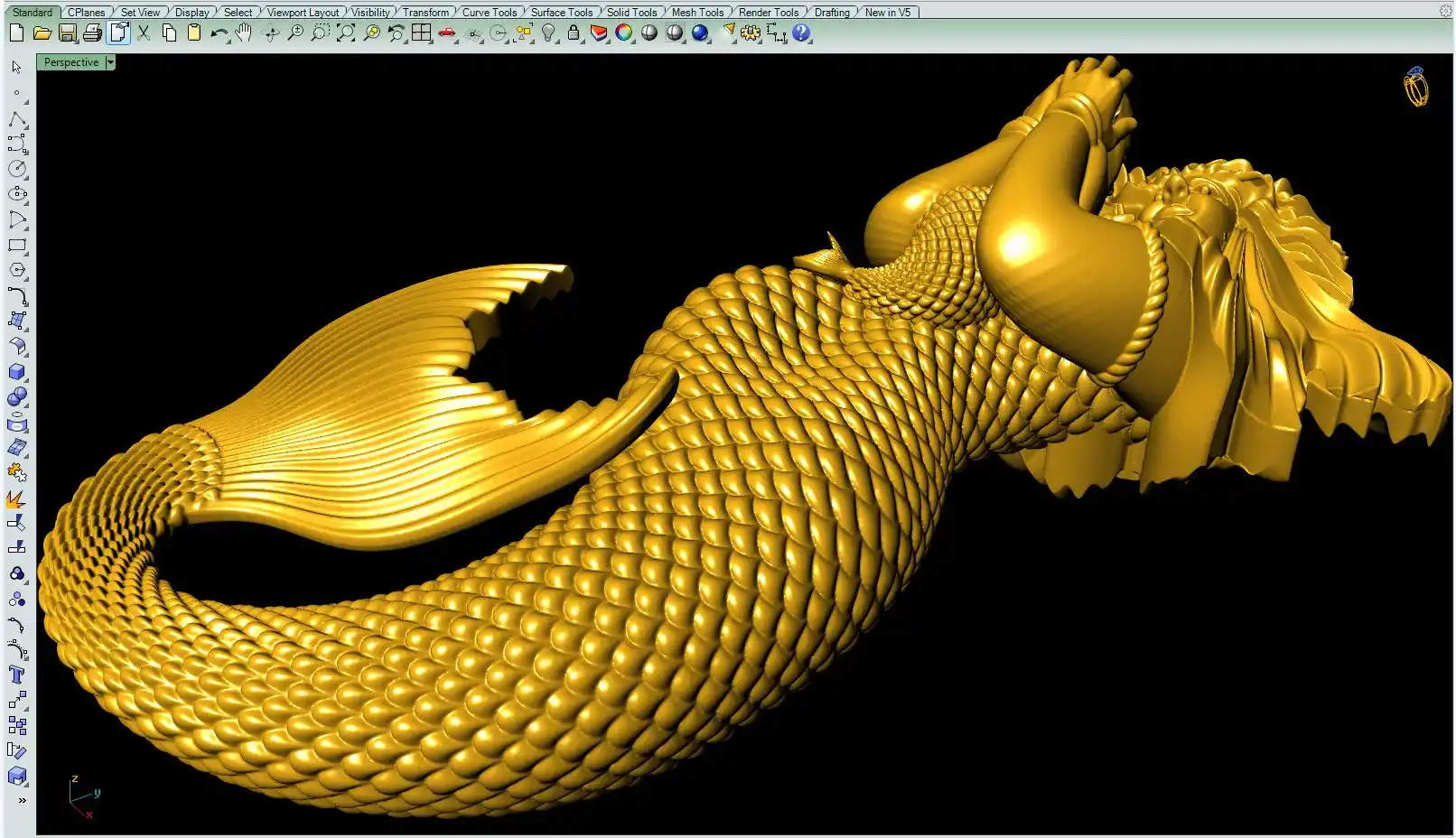The width and height of the screenshot is (1456, 838).
Task: Open the Perspective viewport dropdown arrow
Action: click(x=110, y=62)
